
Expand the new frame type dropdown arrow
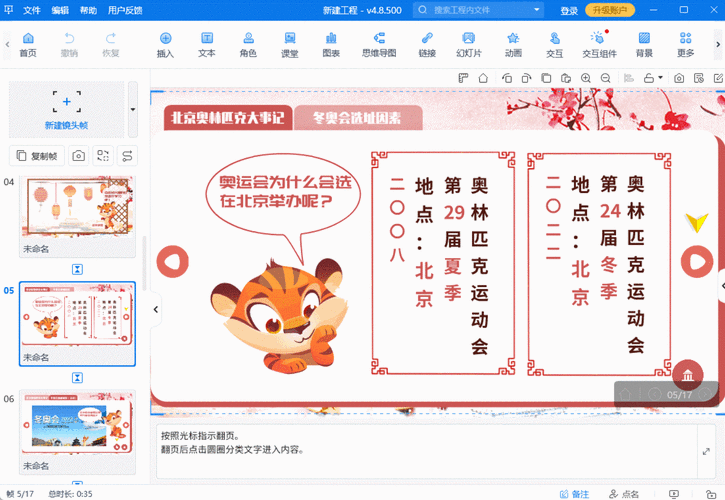click(x=133, y=110)
